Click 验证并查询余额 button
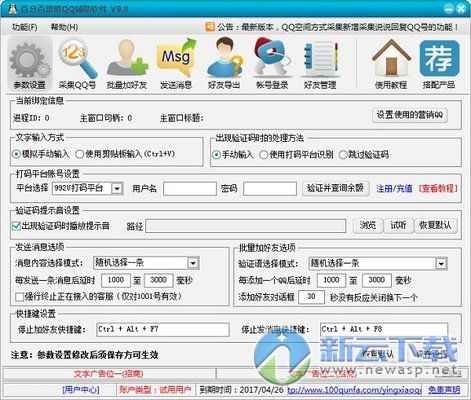This screenshot has width=471, height=400. coord(335,188)
